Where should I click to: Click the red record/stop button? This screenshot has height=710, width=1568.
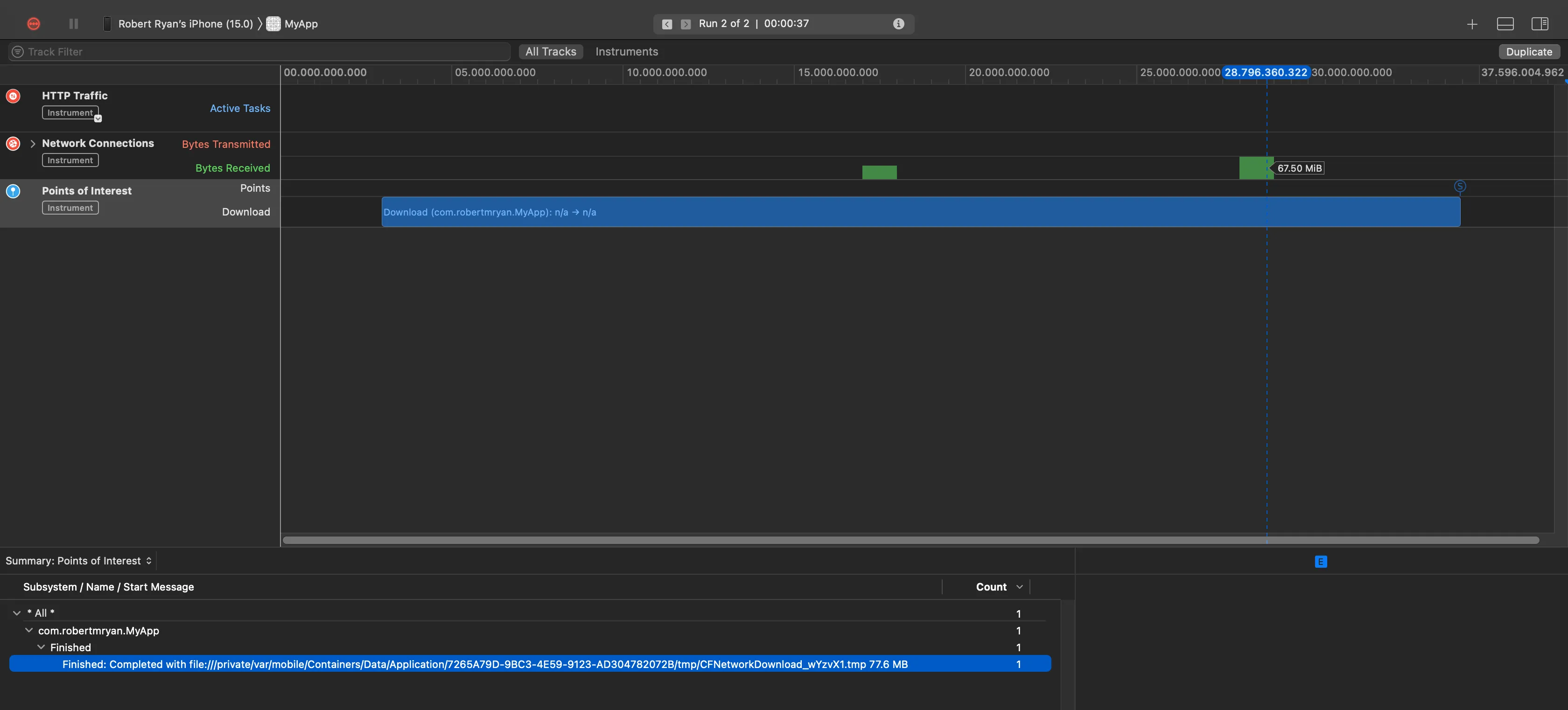coord(34,24)
